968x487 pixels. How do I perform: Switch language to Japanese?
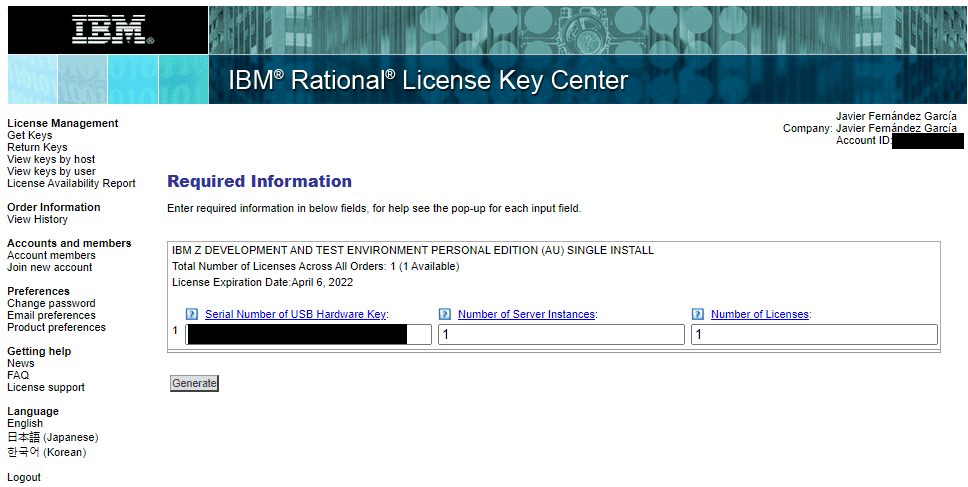click(52, 438)
